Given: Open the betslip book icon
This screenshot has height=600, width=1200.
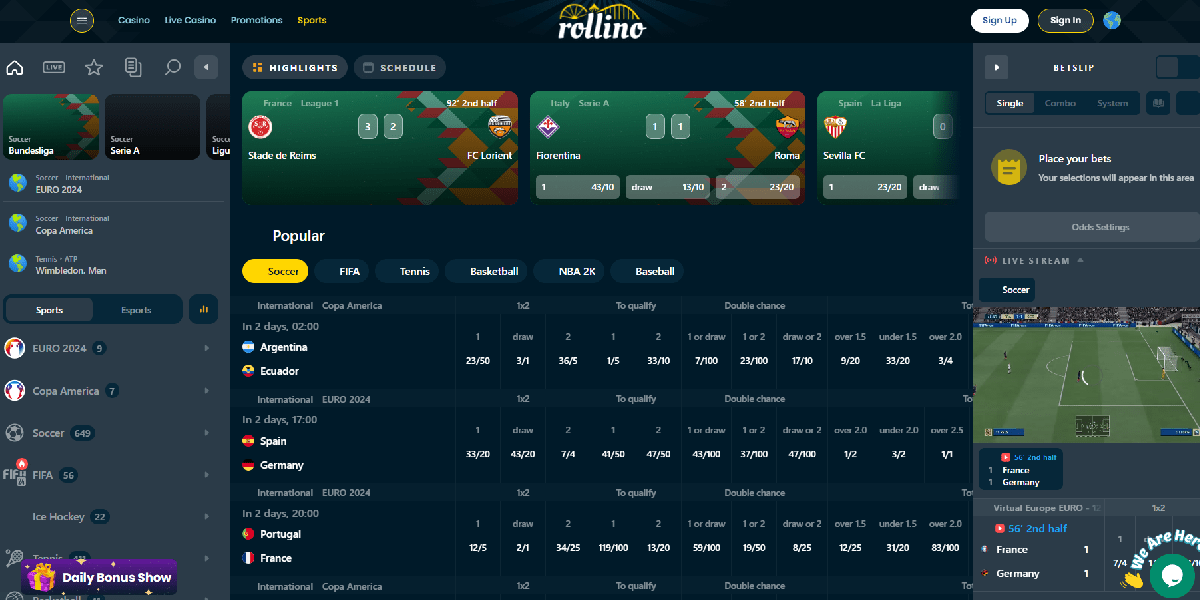Looking at the screenshot, I should click(x=1158, y=103).
